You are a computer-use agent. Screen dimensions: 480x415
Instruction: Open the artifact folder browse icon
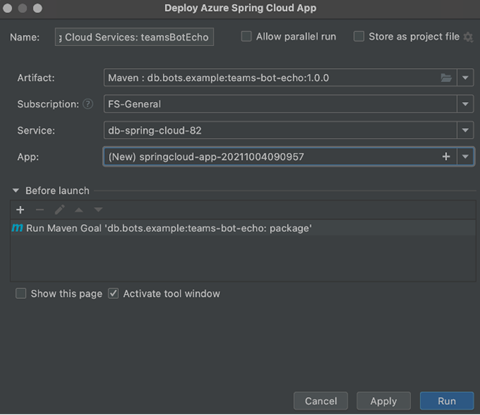pyautogui.click(x=446, y=78)
